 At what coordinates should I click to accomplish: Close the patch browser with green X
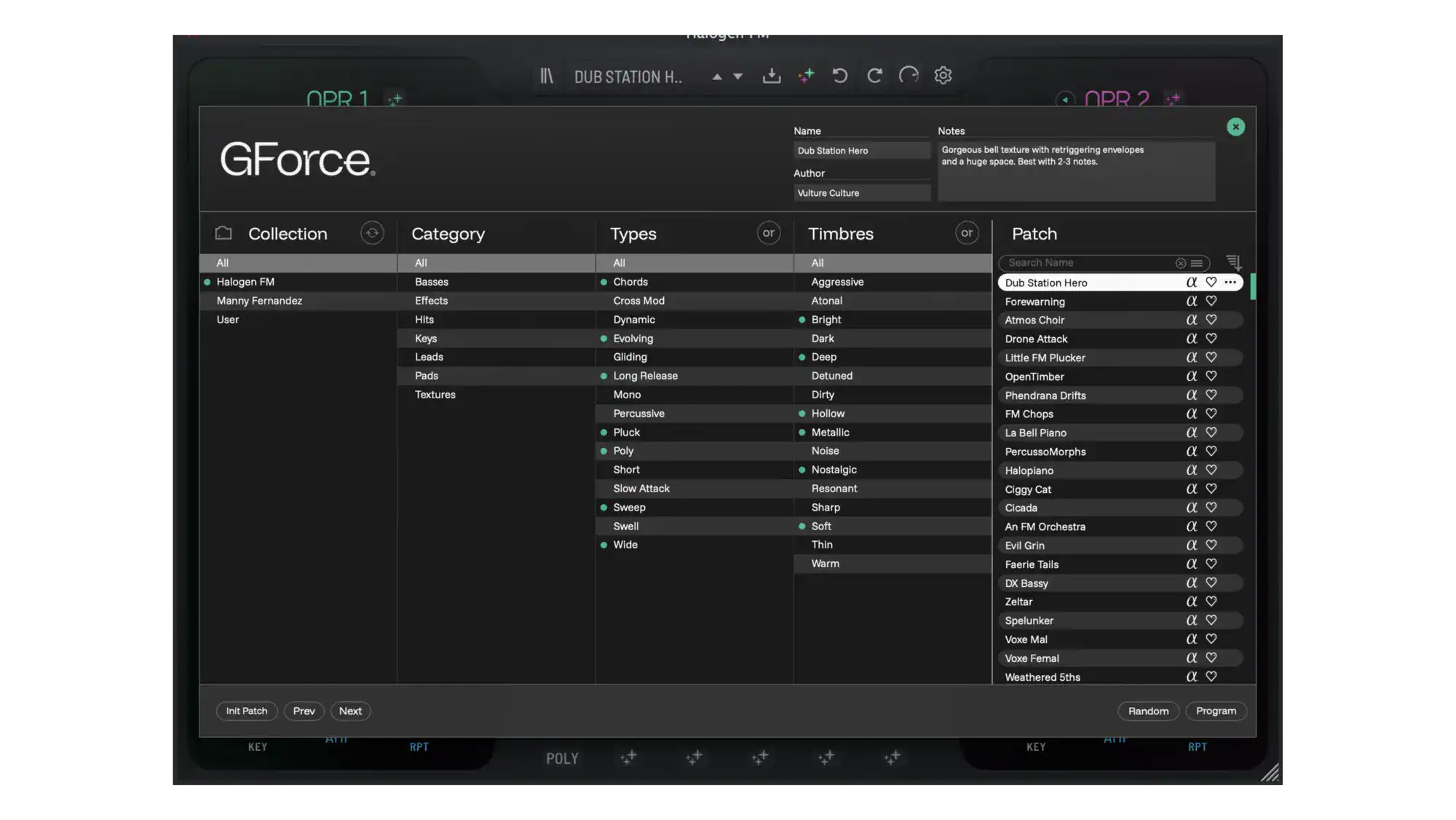pyautogui.click(x=1235, y=127)
